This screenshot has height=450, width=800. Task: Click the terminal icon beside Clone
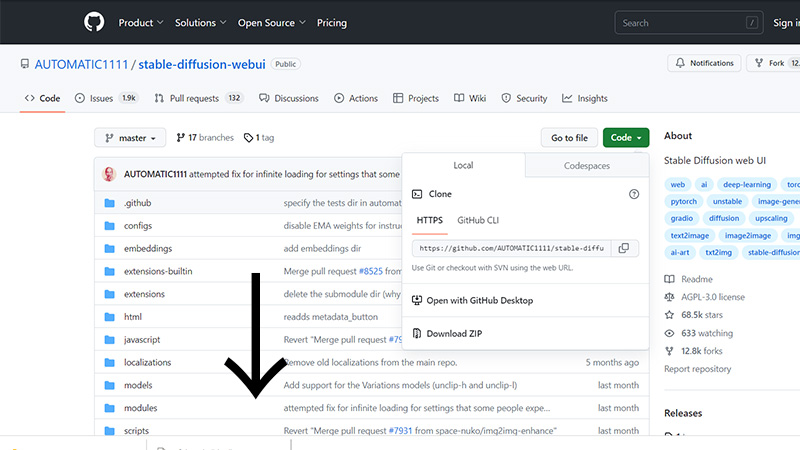point(417,194)
